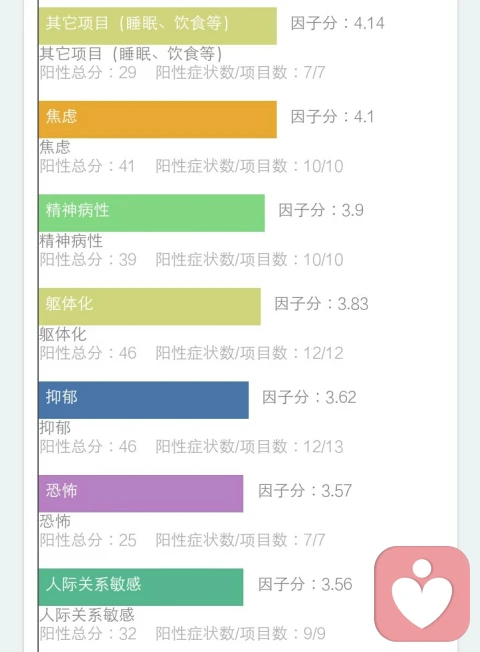Click the 因子分：4.1 score label
Image resolution: width=480 pixels, height=652 pixels.
[332, 116]
